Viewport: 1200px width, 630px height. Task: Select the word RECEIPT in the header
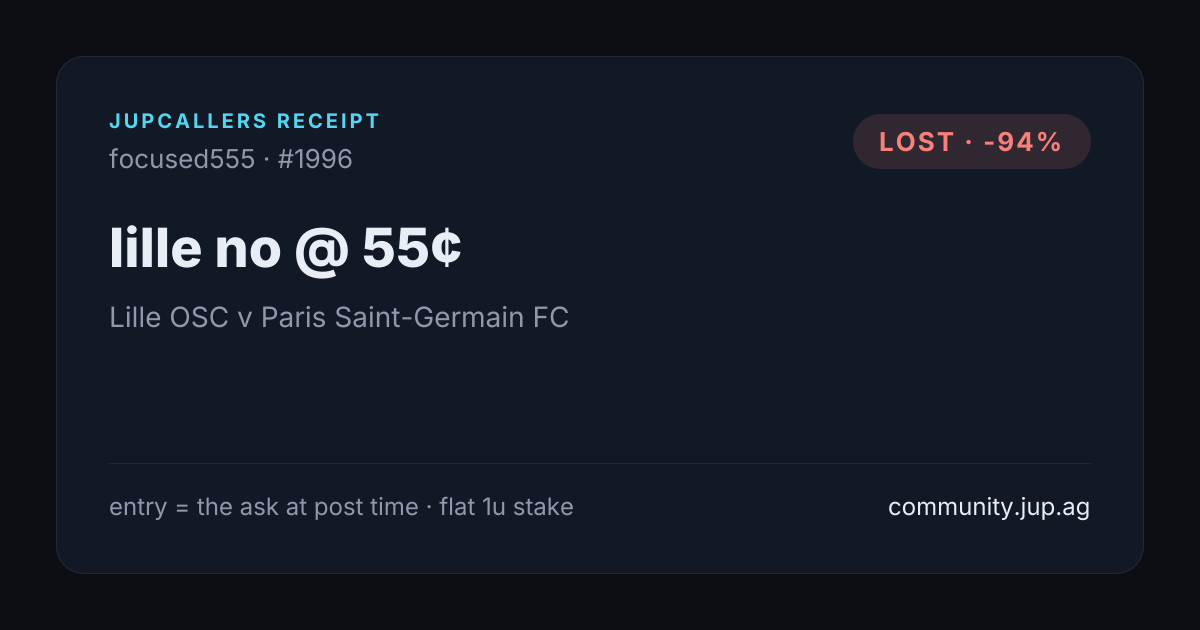tap(329, 122)
